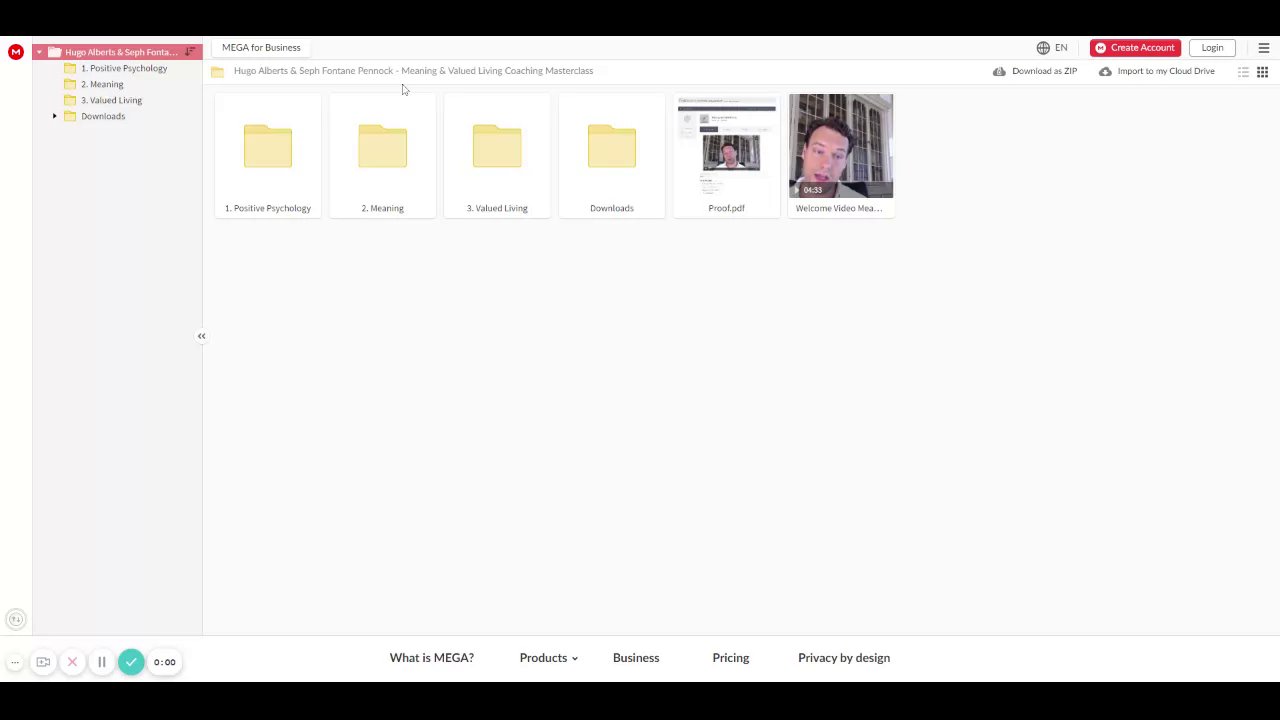Open the Pricing footer link

[731, 658]
